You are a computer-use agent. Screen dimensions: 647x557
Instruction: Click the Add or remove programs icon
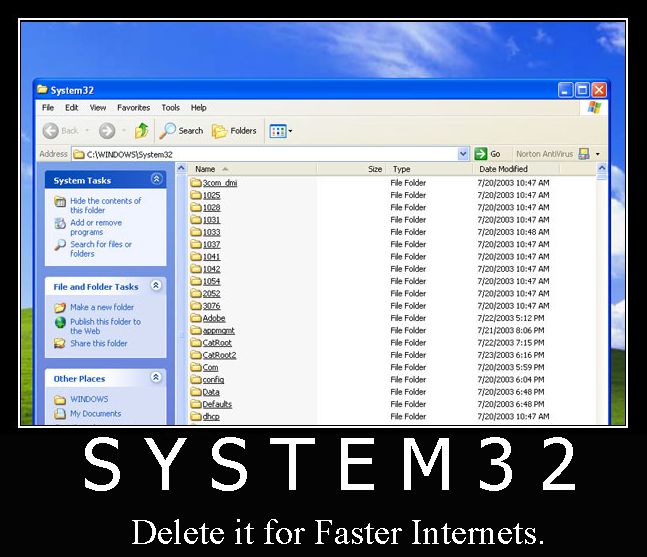click(x=60, y=223)
